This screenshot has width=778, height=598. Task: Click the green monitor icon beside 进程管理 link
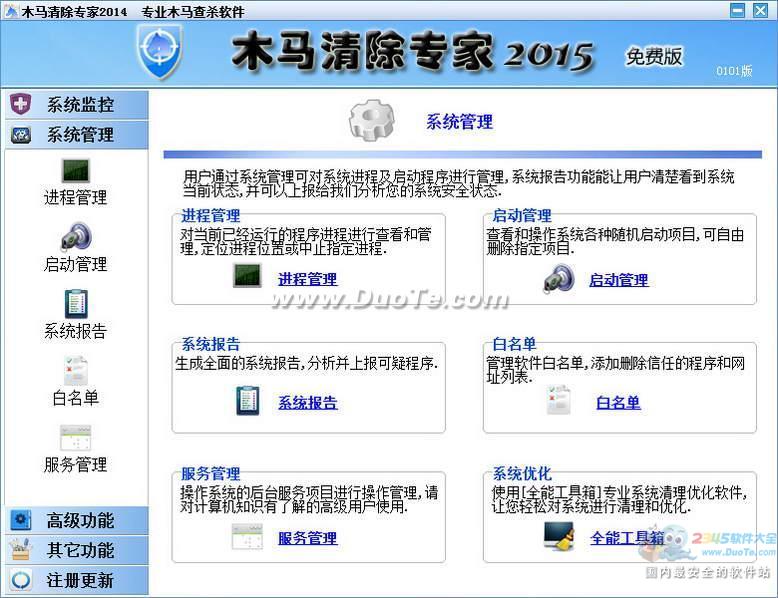(x=248, y=275)
